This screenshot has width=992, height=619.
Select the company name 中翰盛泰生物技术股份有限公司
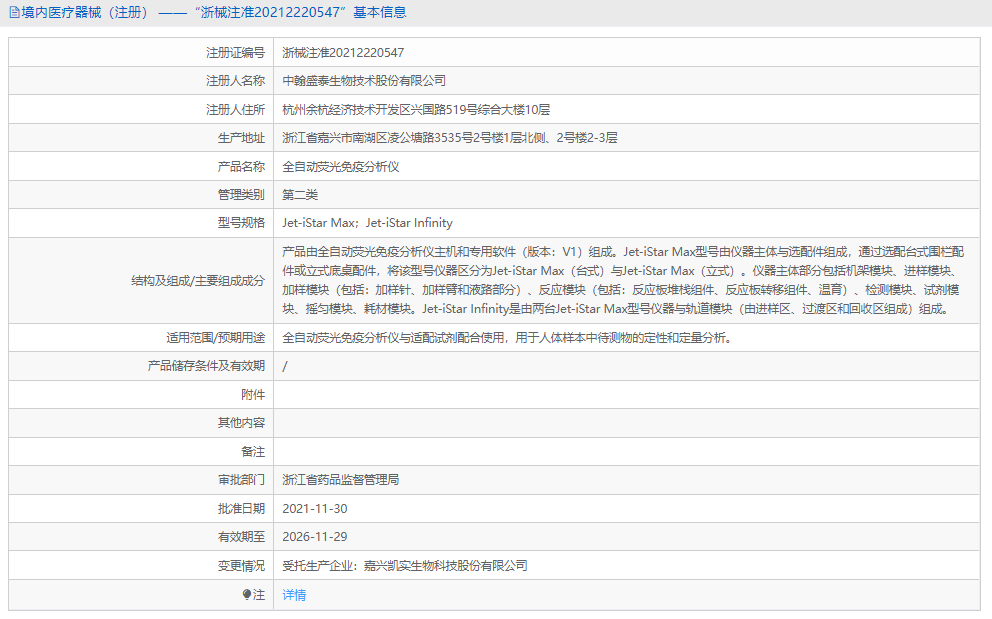point(364,80)
